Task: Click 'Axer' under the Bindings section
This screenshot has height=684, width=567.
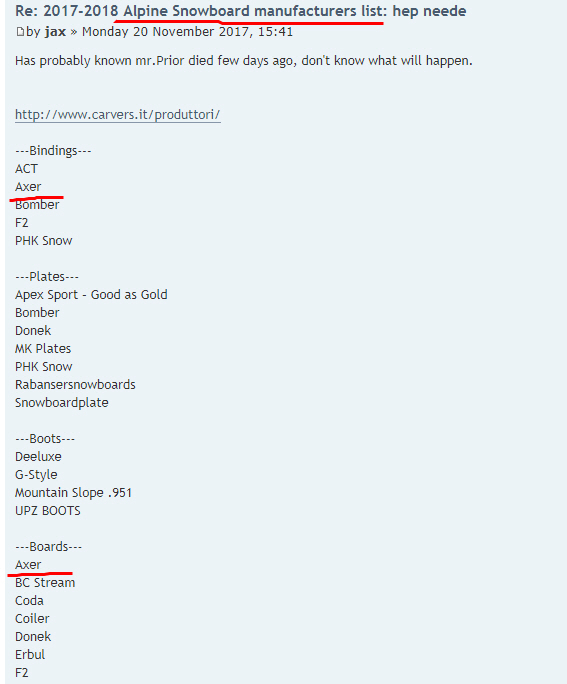Action: 28,187
